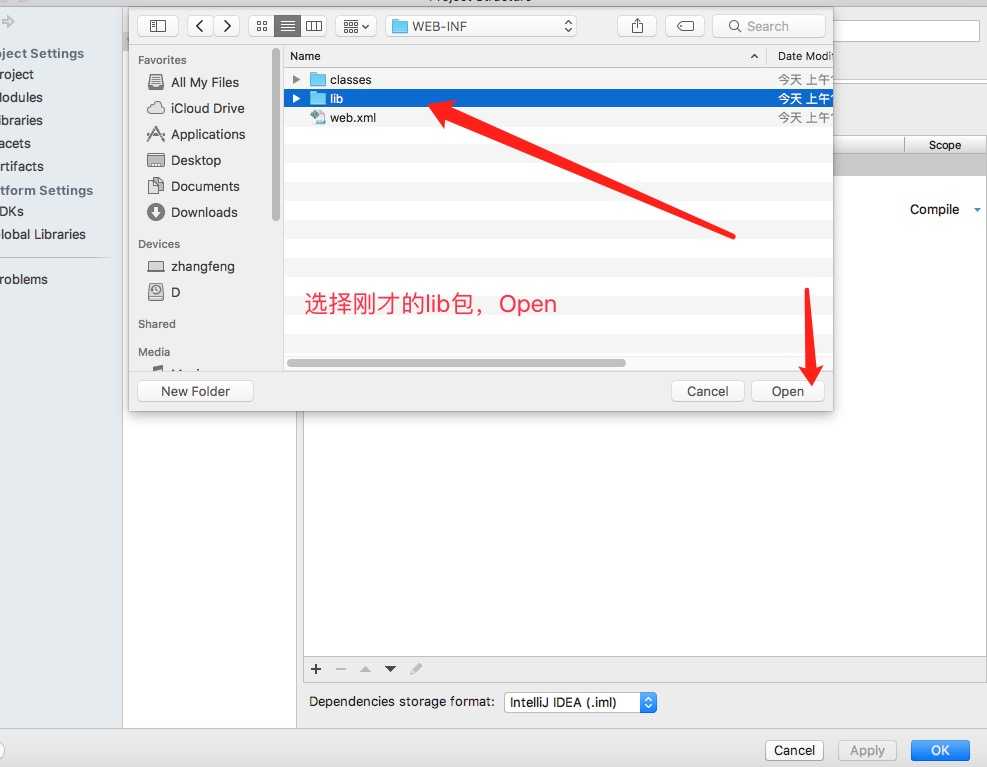The height and width of the screenshot is (767, 987).
Task: Click the edit pencil icon
Action: (416, 669)
